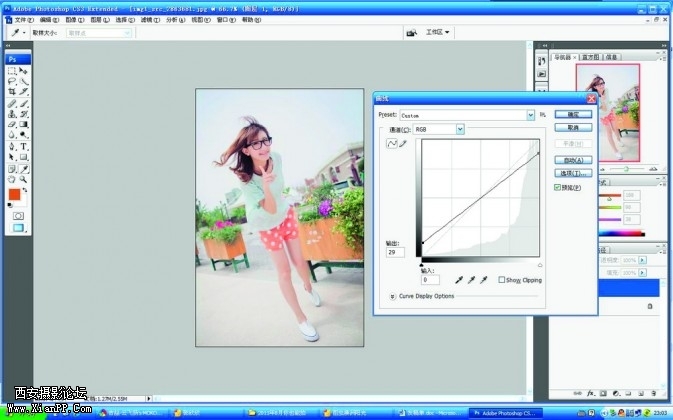Close the Curves dialog

pos(591,99)
